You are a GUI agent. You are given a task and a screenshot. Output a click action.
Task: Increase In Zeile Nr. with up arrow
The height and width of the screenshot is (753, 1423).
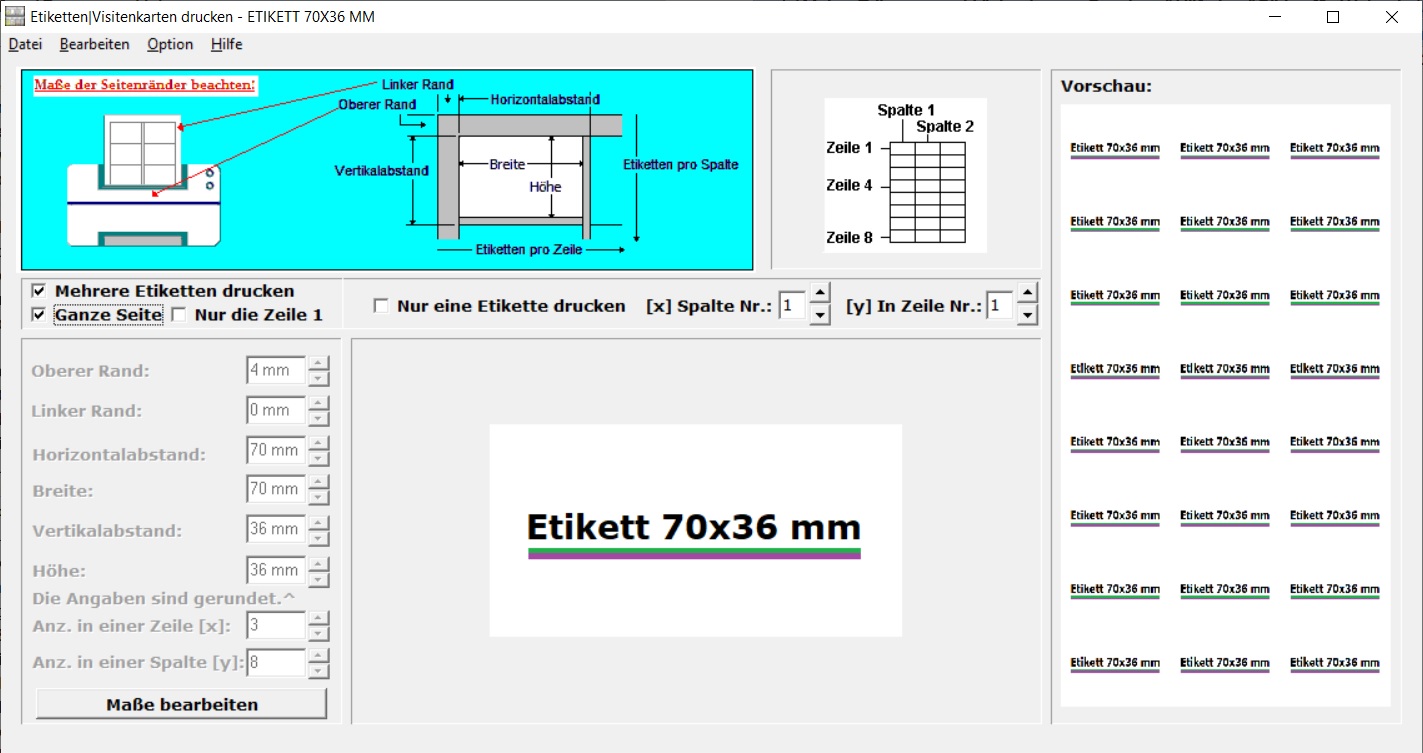click(x=1027, y=294)
